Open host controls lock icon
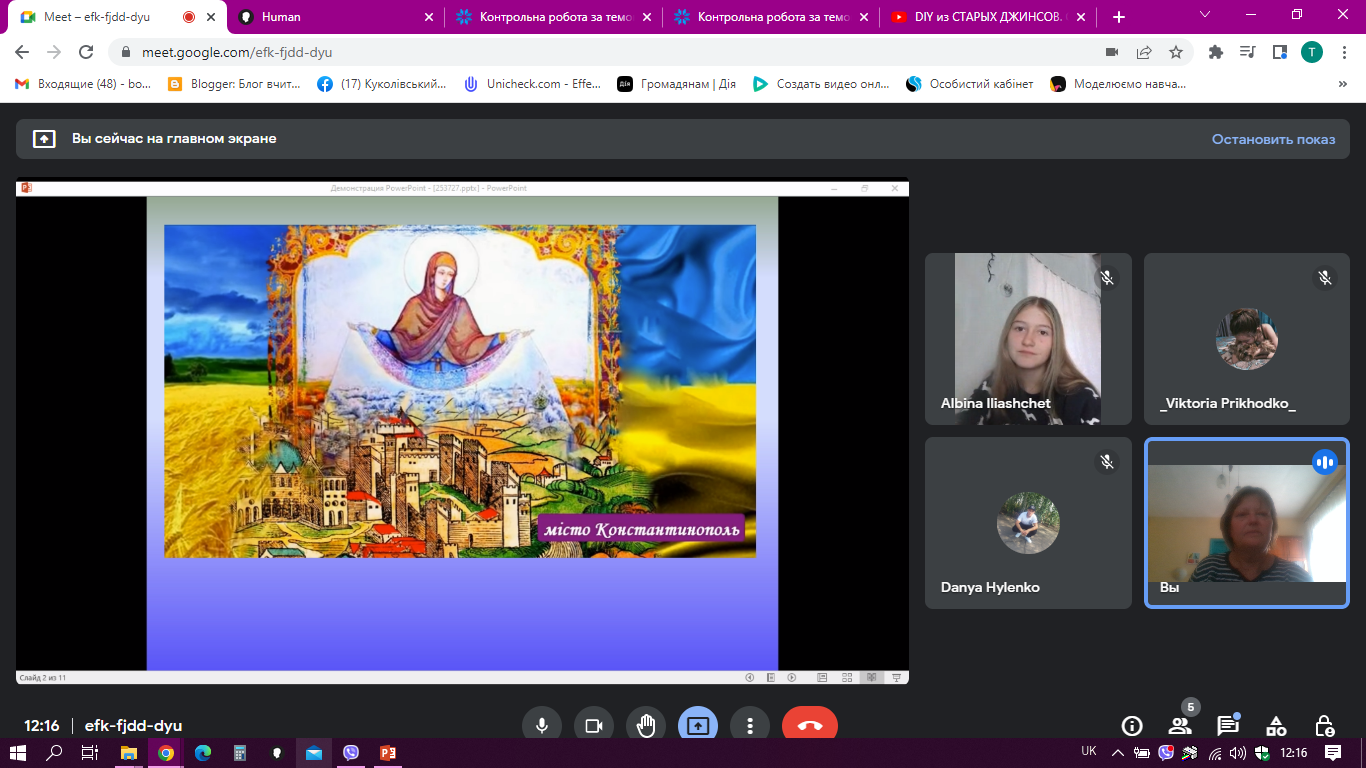This screenshot has width=1366, height=768. [1324, 726]
